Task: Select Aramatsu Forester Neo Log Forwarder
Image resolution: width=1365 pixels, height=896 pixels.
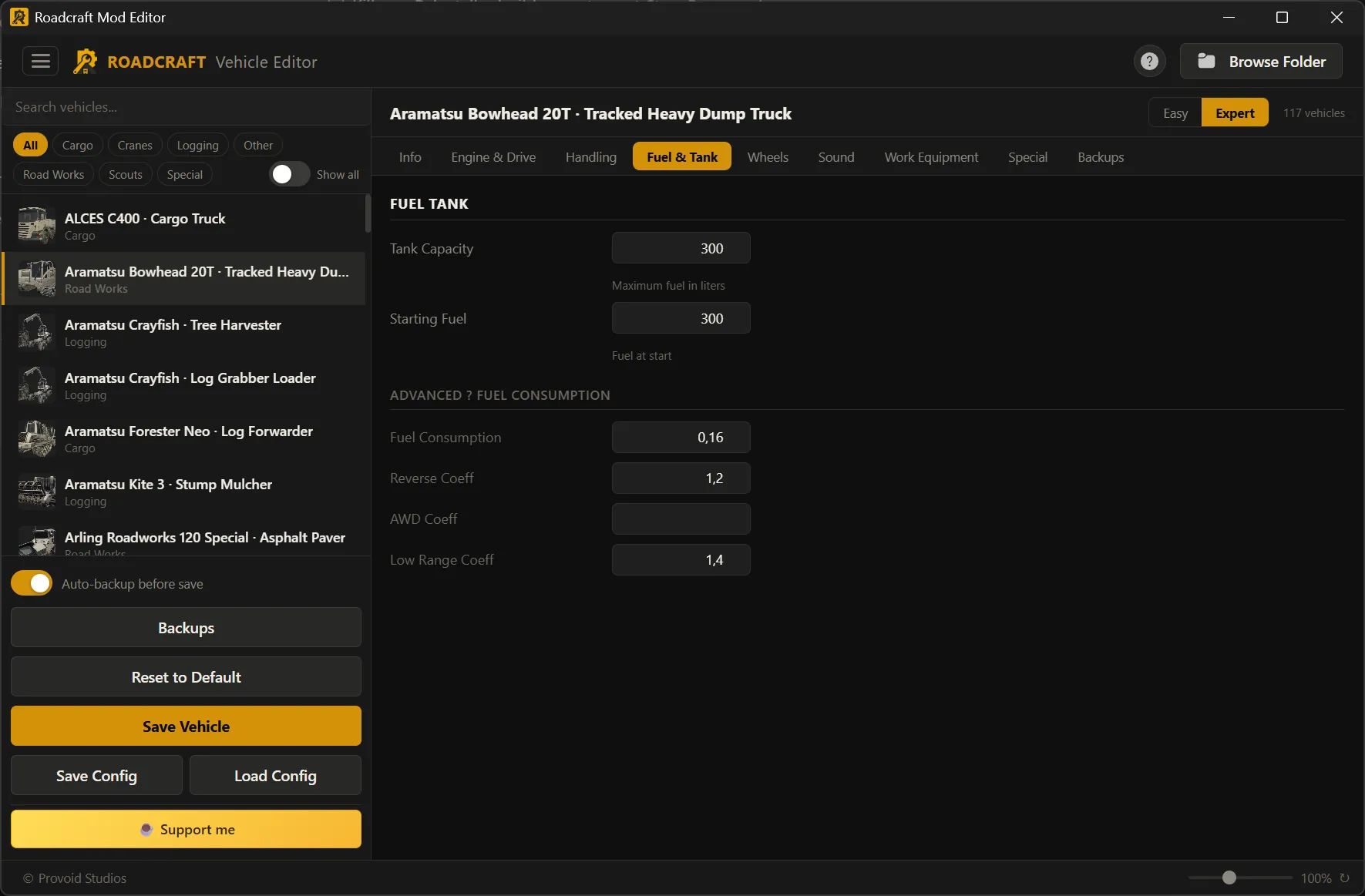Action: pyautogui.click(x=184, y=438)
